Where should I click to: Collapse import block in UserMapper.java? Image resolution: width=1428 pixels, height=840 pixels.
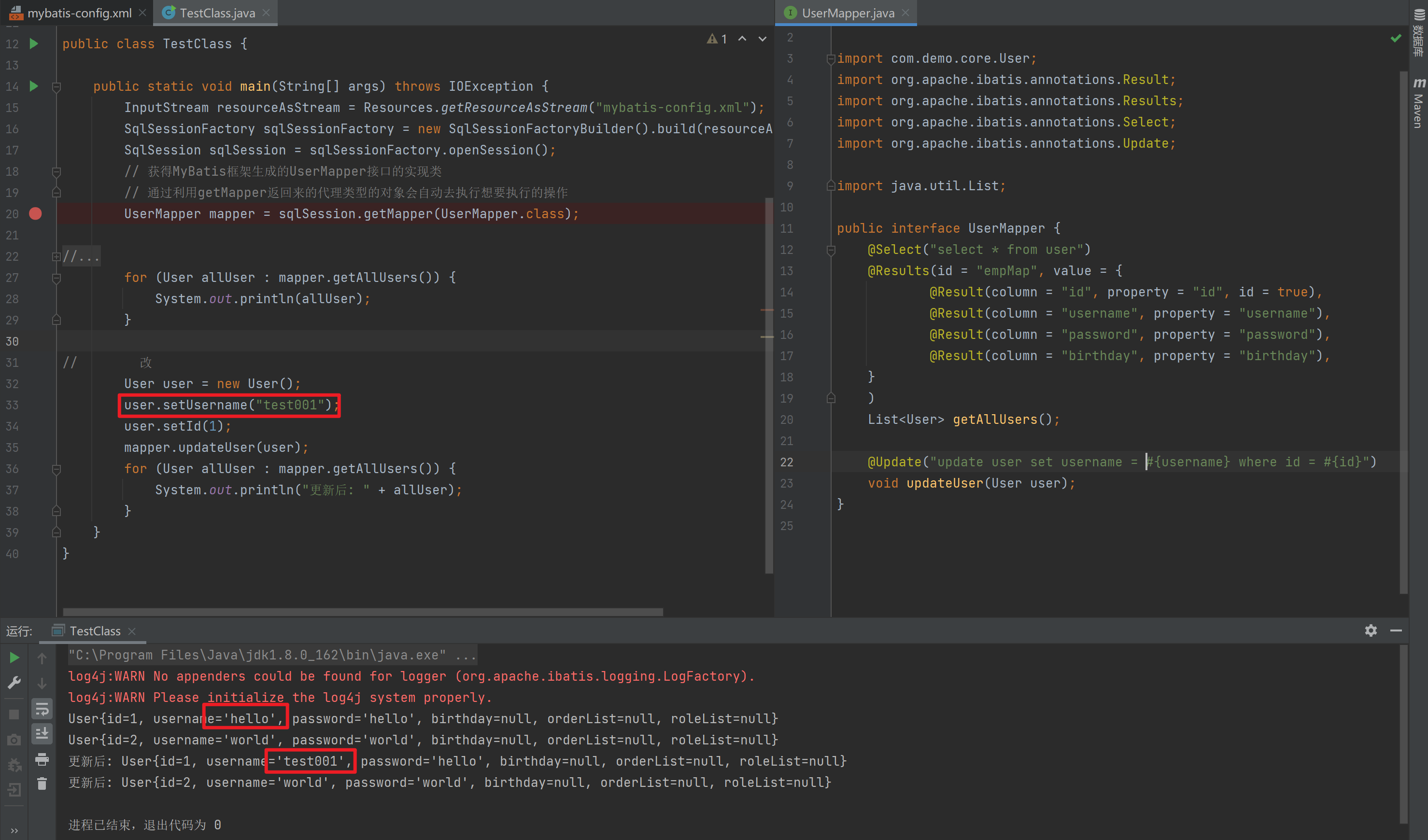click(x=831, y=59)
